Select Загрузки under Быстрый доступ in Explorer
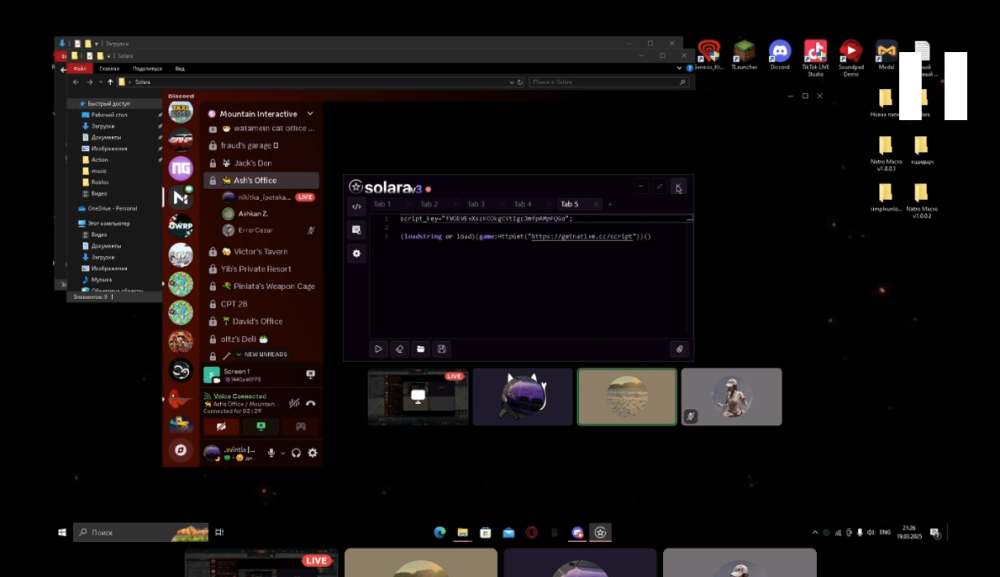The width and height of the screenshot is (1000, 577). pos(103,126)
